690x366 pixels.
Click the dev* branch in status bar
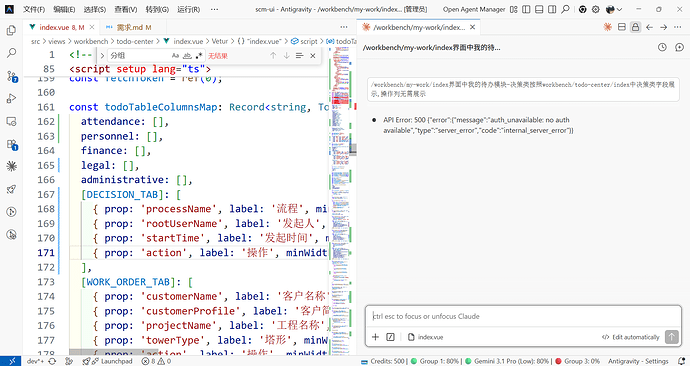[35, 361]
